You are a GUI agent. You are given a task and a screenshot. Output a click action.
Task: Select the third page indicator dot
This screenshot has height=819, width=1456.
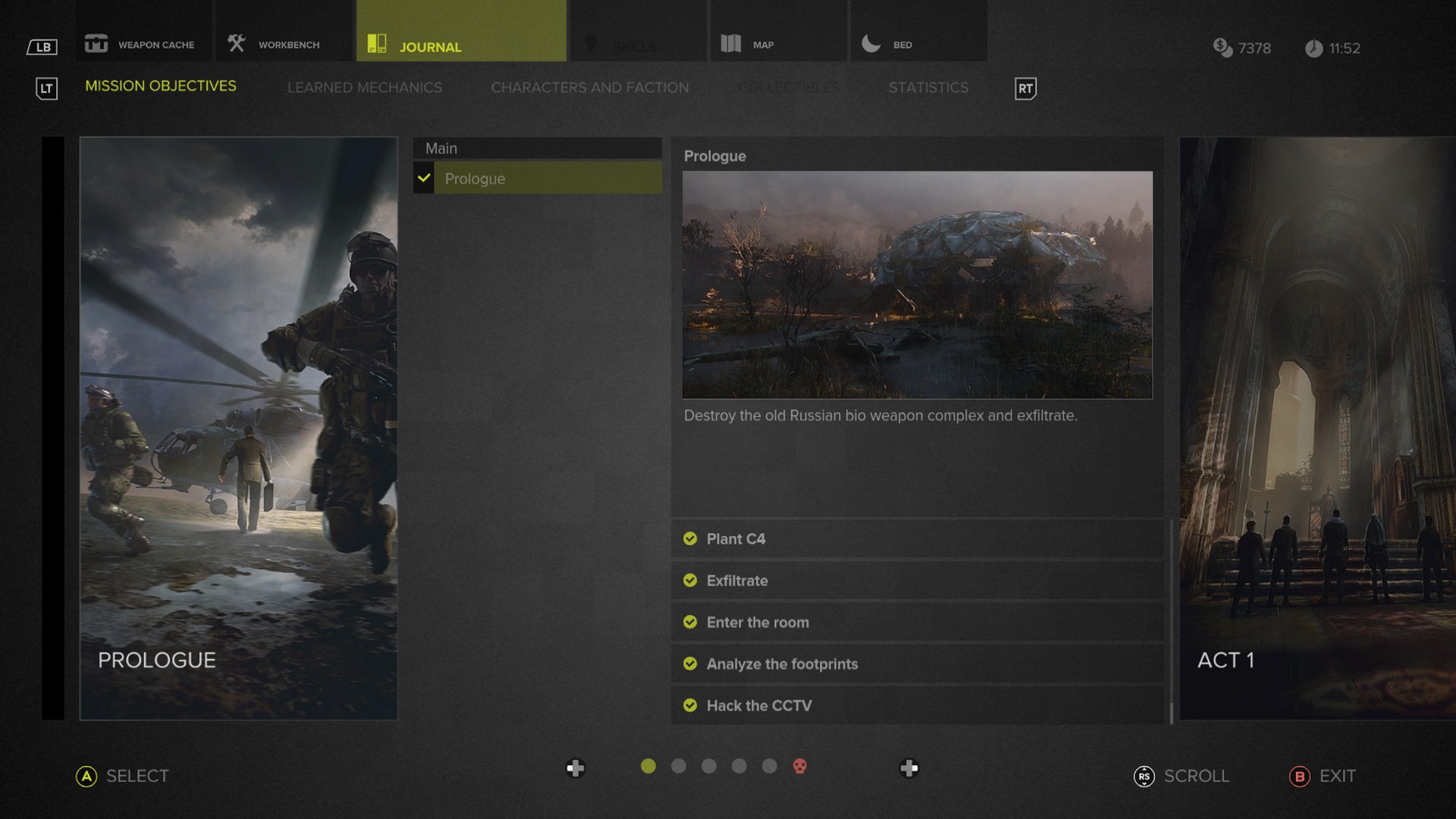coord(709,767)
